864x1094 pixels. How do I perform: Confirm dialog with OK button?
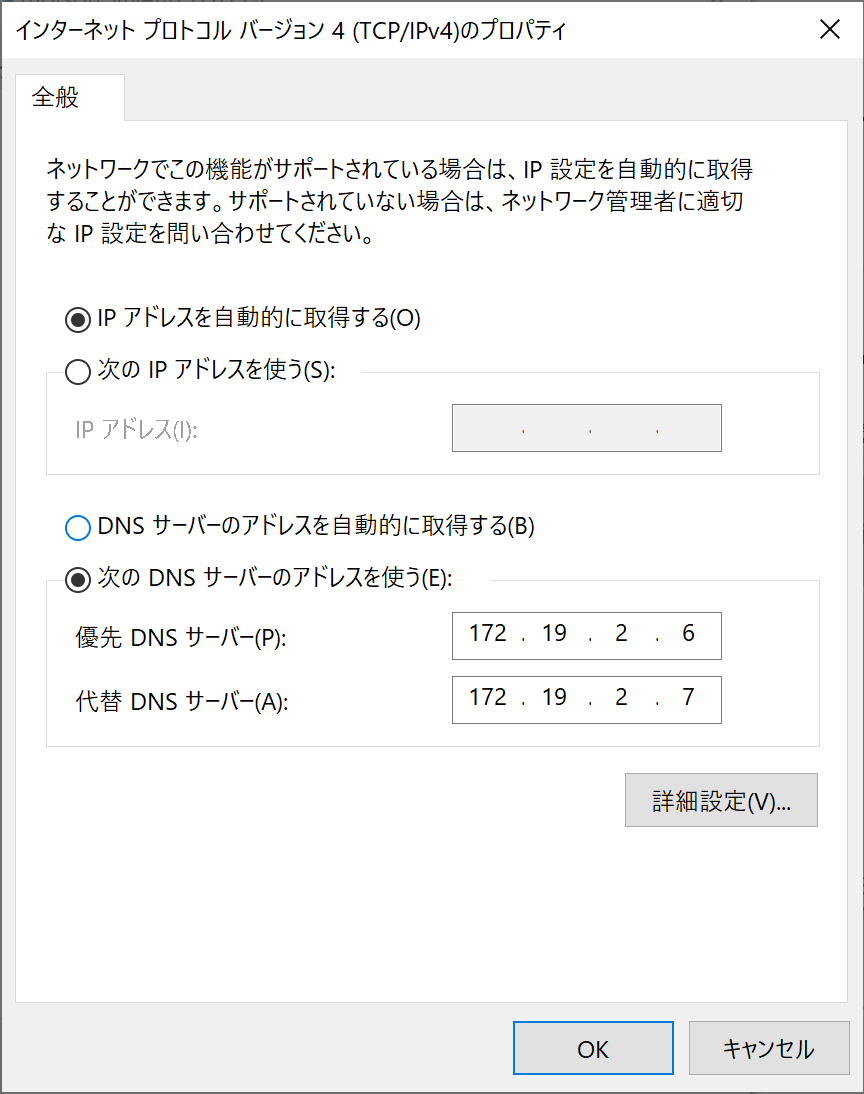pos(593,1048)
